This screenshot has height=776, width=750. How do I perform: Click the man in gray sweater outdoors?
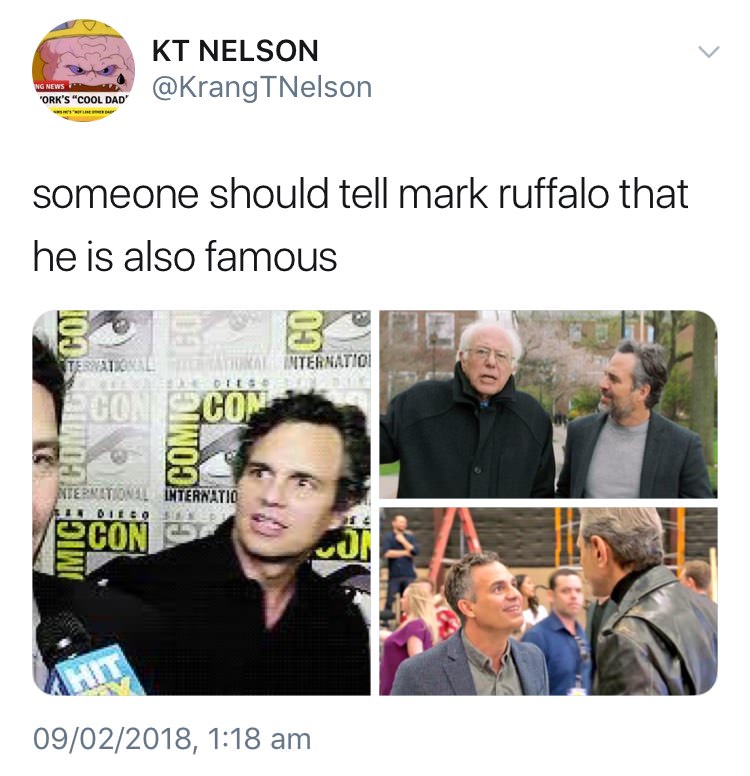pos(636,421)
